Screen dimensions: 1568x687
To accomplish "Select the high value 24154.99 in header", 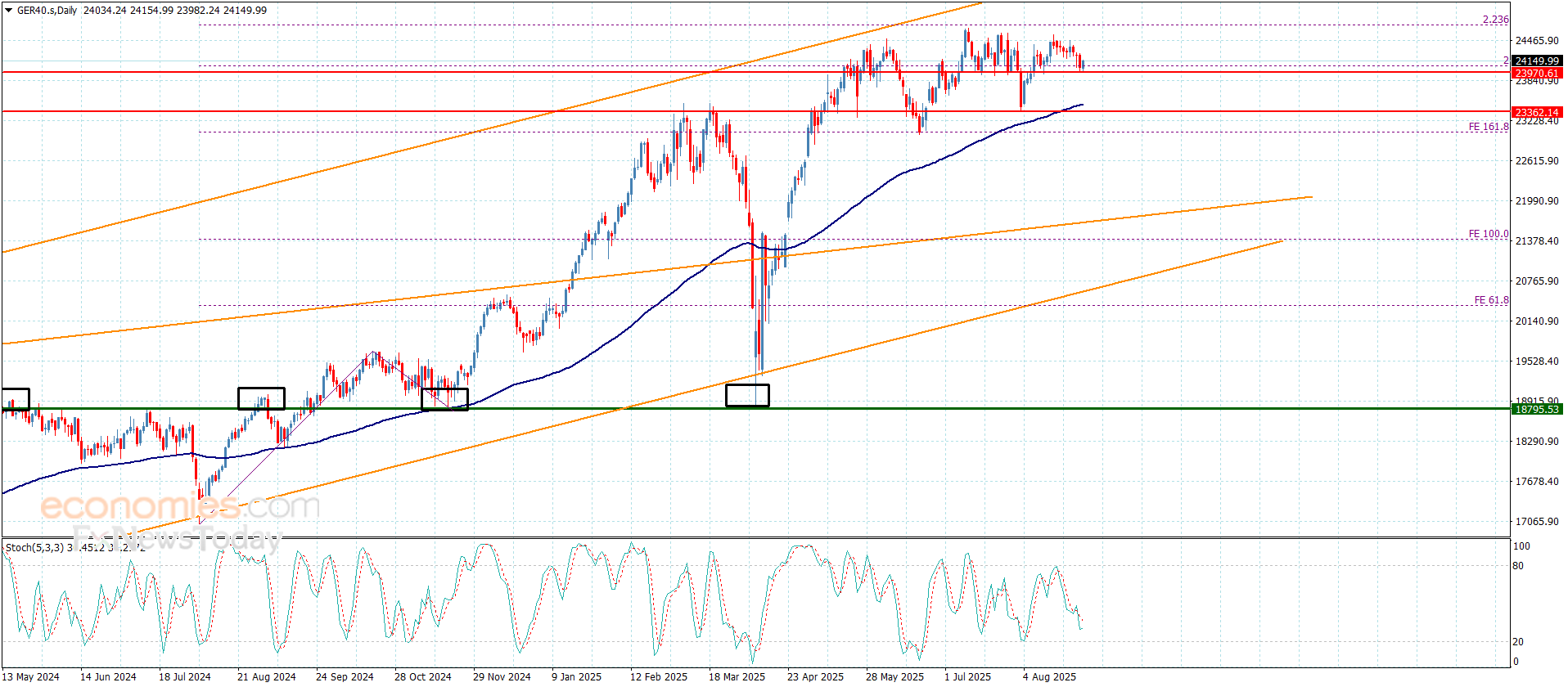I will pos(151,11).
